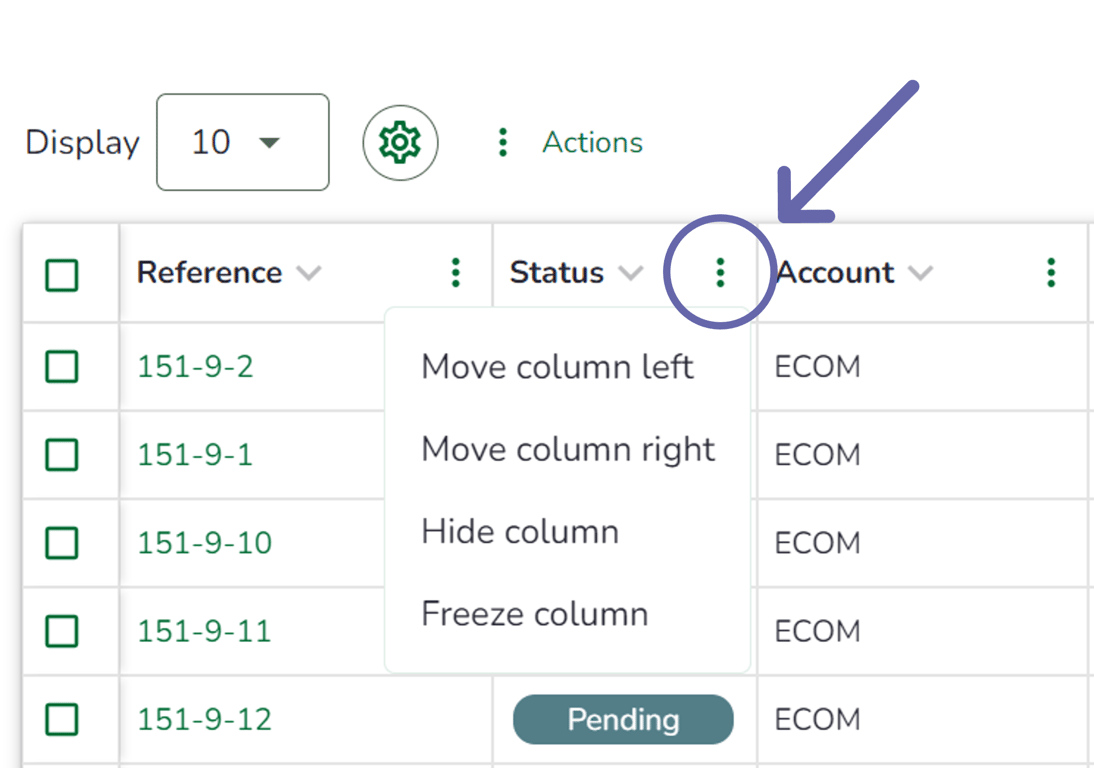This screenshot has height=768, width=1094.
Task: Click the green gear settings icon
Action: (x=400, y=143)
